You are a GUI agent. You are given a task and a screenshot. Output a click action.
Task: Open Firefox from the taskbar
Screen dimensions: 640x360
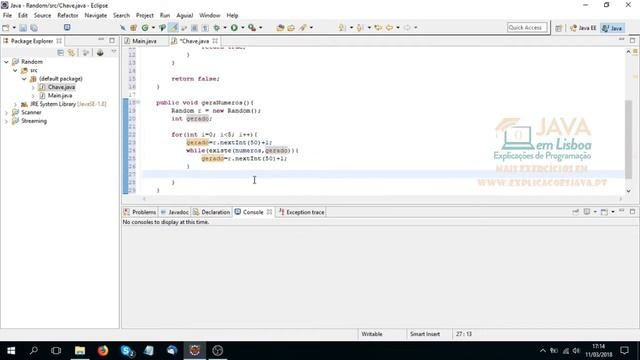[x=103, y=351]
